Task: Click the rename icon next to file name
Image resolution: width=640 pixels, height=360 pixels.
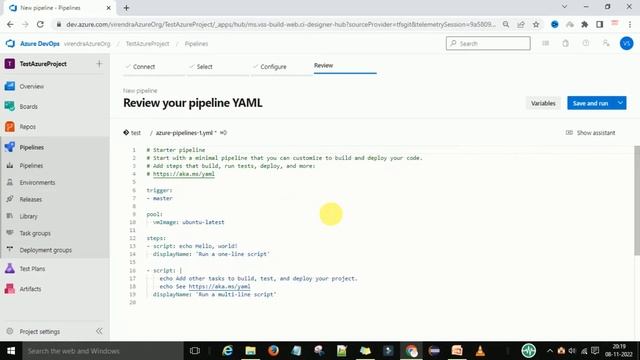Action: (x=223, y=133)
